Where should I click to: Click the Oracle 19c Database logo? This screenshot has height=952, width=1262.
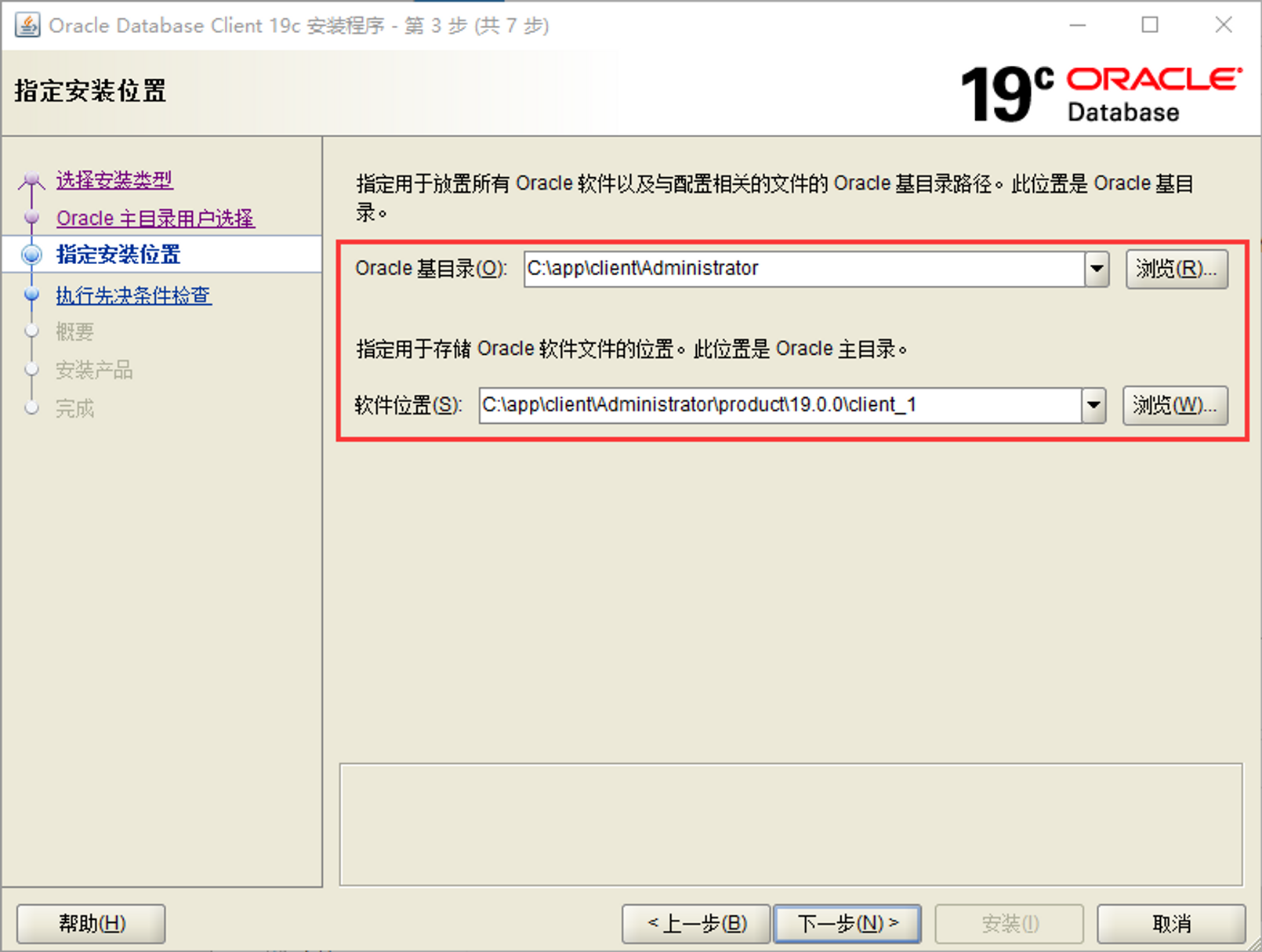coord(1101,94)
